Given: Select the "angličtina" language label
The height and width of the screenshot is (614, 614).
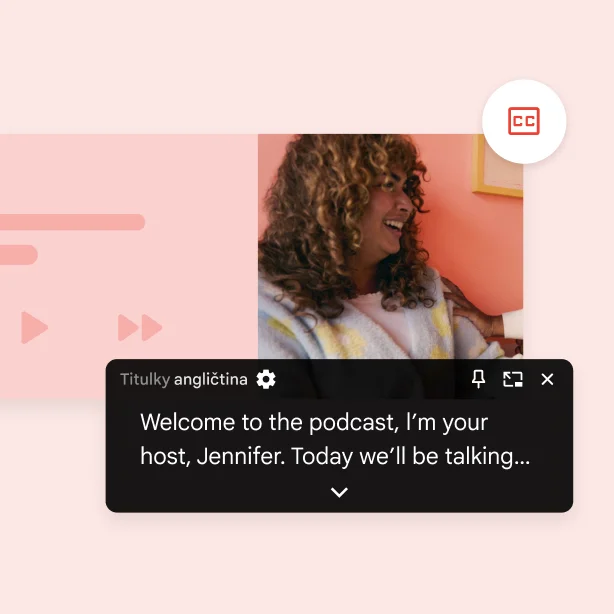Looking at the screenshot, I should pos(211,380).
